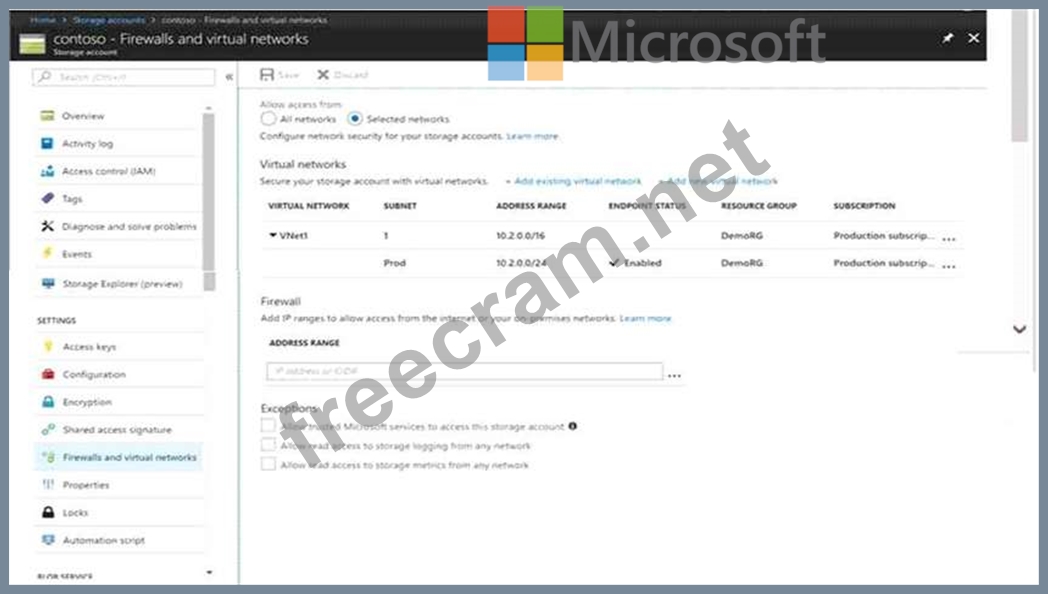Viewport: 1048px width, 594px height.
Task: Click the 10.2.0.0/16 address range cell
Action: point(520,235)
